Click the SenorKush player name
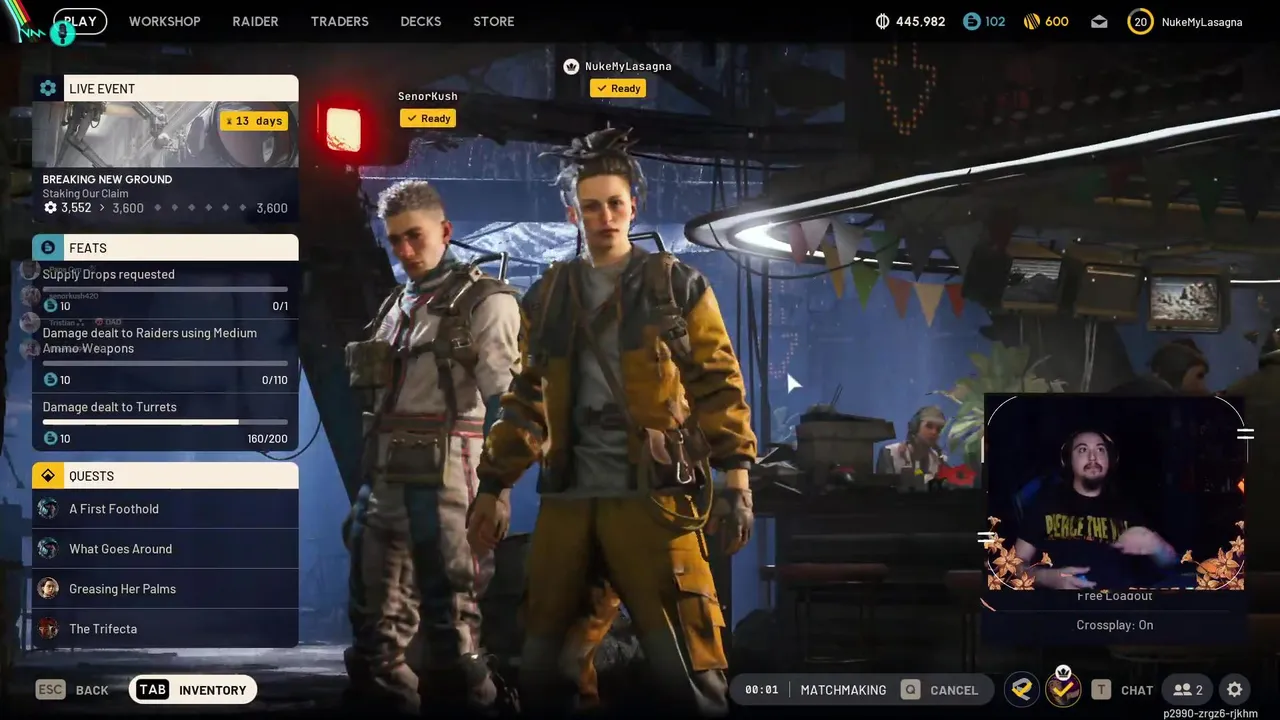The height and width of the screenshot is (720, 1280). 428,96
